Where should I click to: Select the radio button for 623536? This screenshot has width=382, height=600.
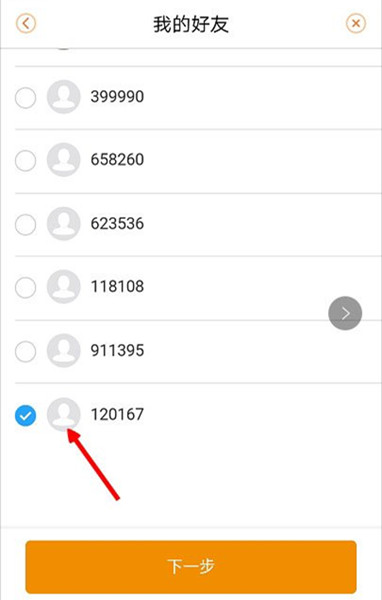point(26,224)
